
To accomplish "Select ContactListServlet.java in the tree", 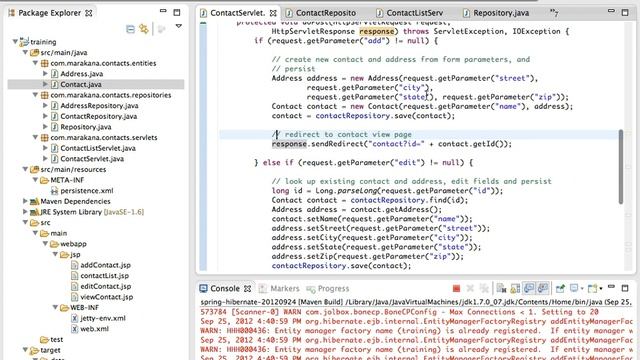I will pyautogui.click(x=98, y=148).
